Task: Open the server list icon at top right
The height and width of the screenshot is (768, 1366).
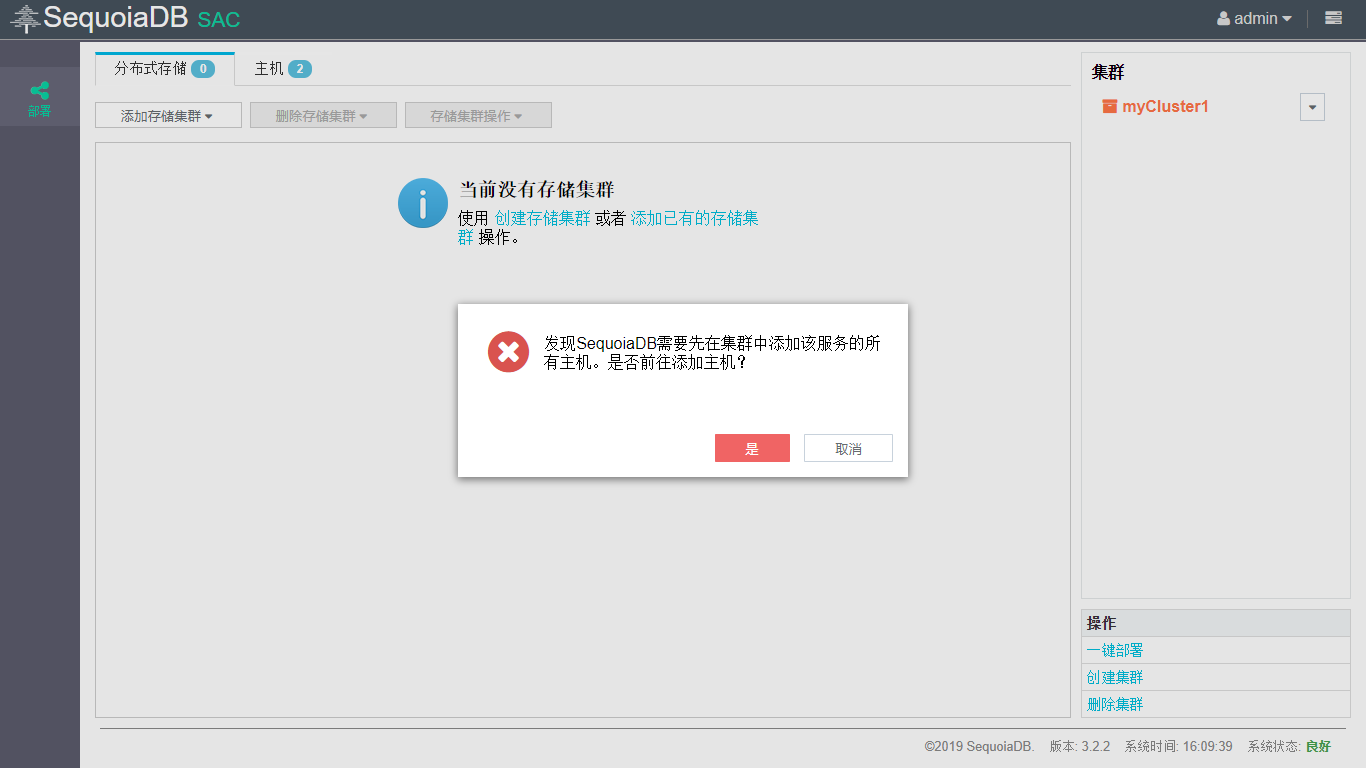Action: point(1333,18)
